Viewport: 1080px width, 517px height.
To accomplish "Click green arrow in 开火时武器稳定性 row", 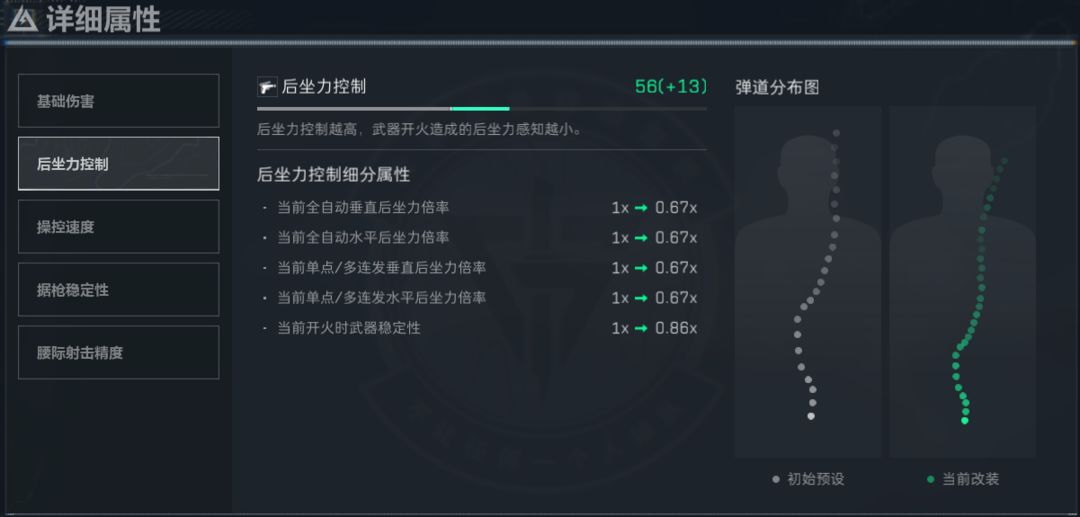I will [641, 328].
